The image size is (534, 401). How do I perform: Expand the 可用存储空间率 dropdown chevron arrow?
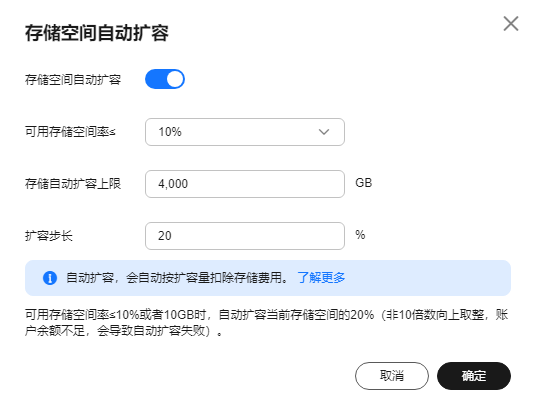point(324,132)
